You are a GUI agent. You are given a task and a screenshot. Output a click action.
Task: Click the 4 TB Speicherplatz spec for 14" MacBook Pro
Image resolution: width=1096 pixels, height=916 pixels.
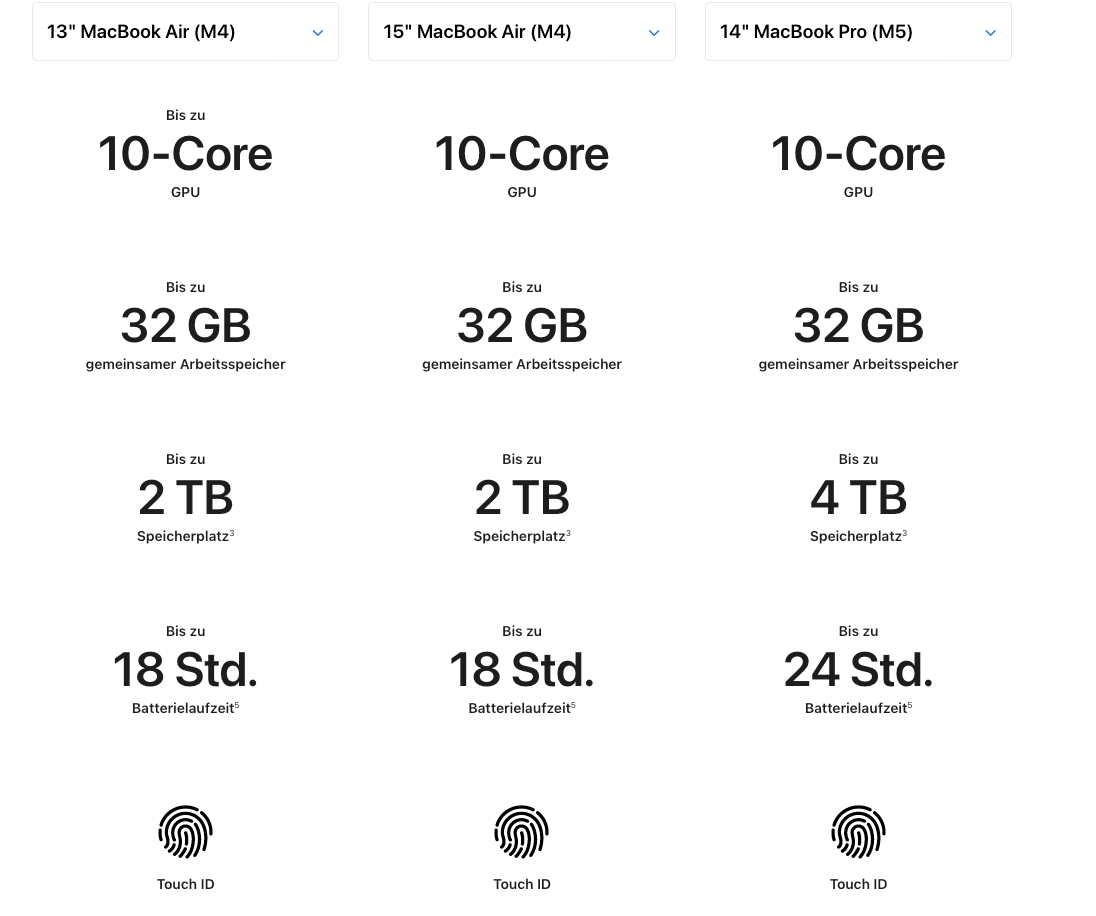point(858,498)
